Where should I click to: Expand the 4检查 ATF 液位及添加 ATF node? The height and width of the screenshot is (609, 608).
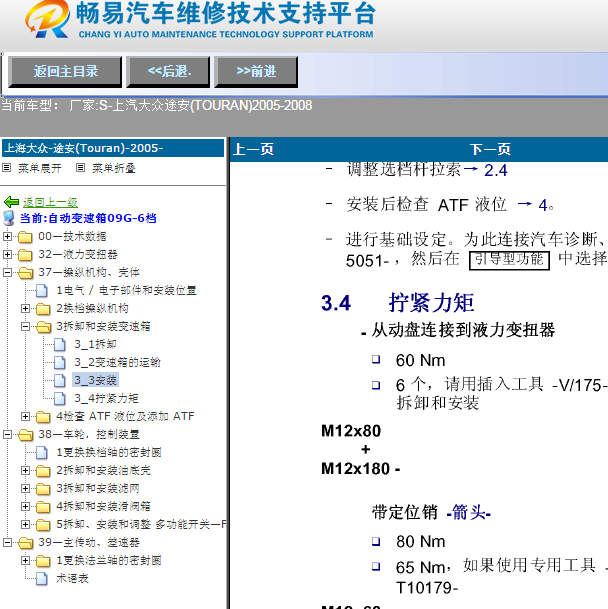[25, 416]
